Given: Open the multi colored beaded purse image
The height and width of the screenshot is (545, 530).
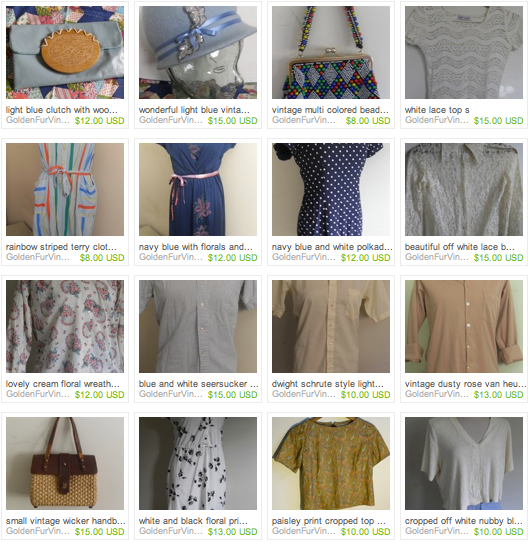Looking at the screenshot, I should [331, 52].
